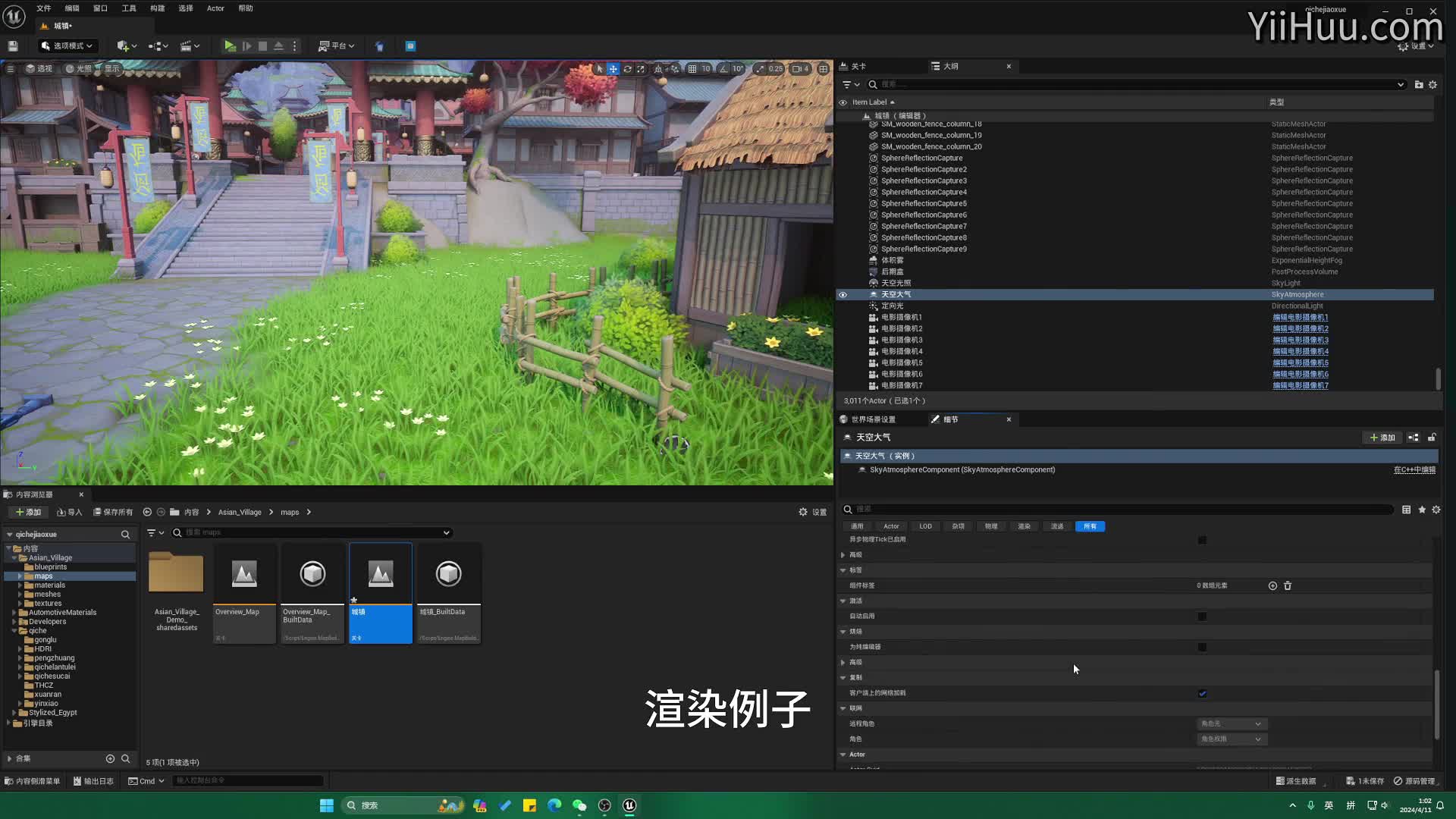Toggle grid snapping icon in viewport
The height and width of the screenshot is (819, 1456).
click(x=692, y=69)
